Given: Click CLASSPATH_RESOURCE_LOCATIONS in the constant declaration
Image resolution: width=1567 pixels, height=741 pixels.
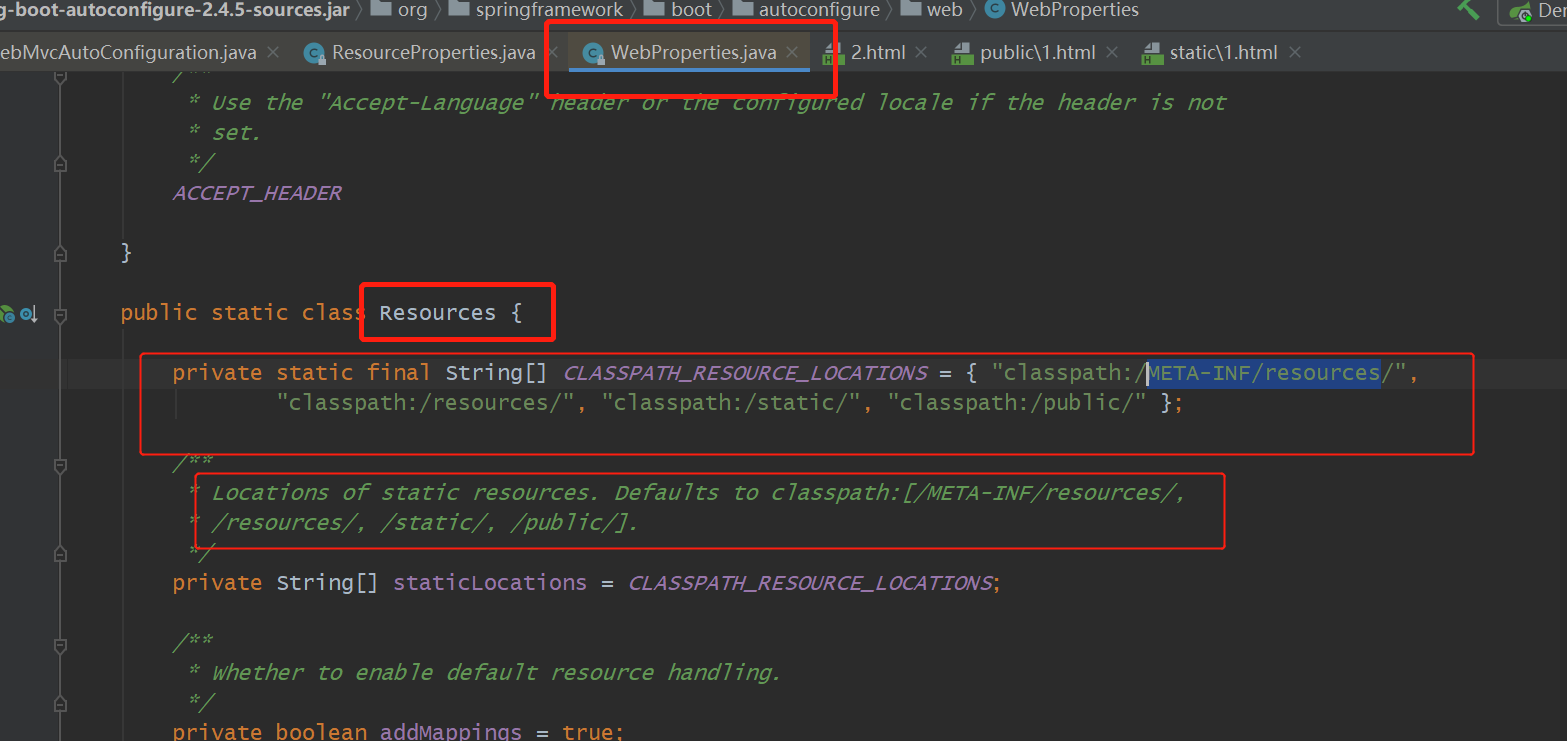Looking at the screenshot, I should [745, 373].
